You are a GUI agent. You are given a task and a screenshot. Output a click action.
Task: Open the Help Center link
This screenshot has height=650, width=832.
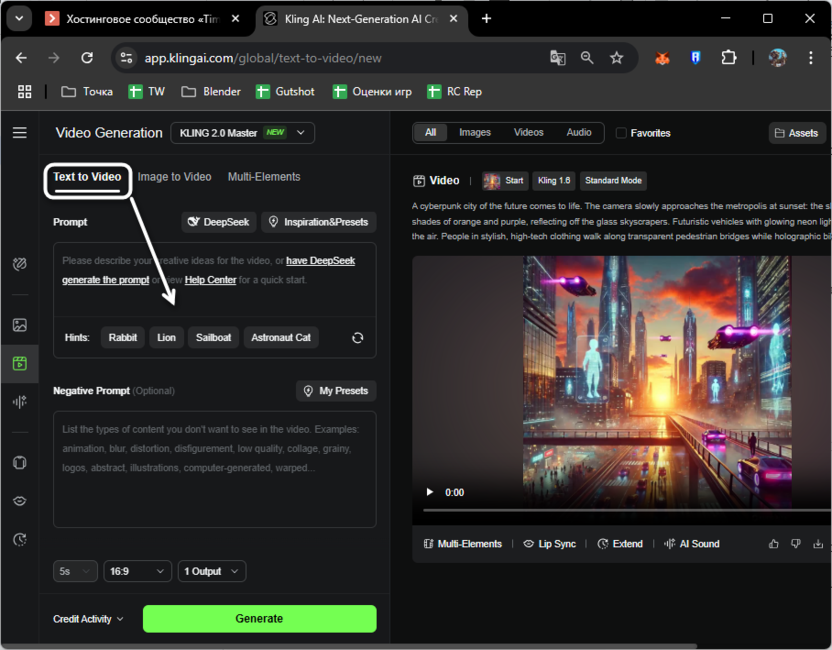(210, 280)
